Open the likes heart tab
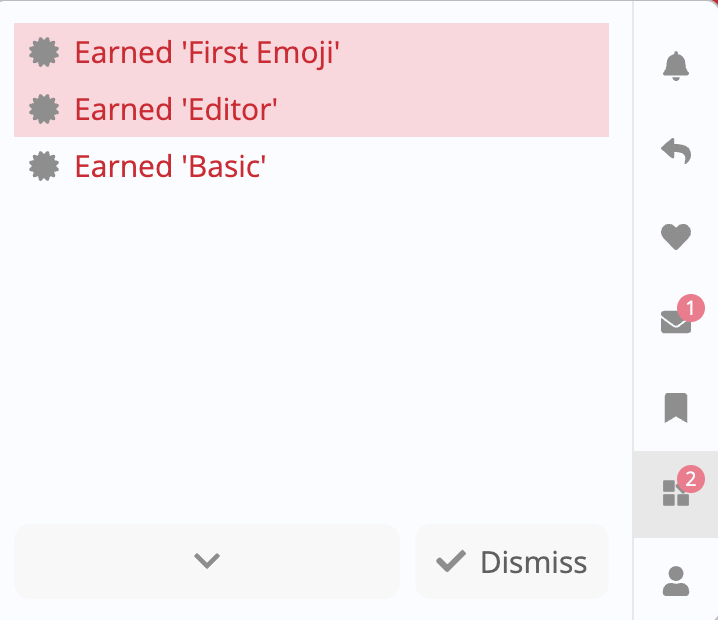The image size is (718, 620). coord(676,237)
